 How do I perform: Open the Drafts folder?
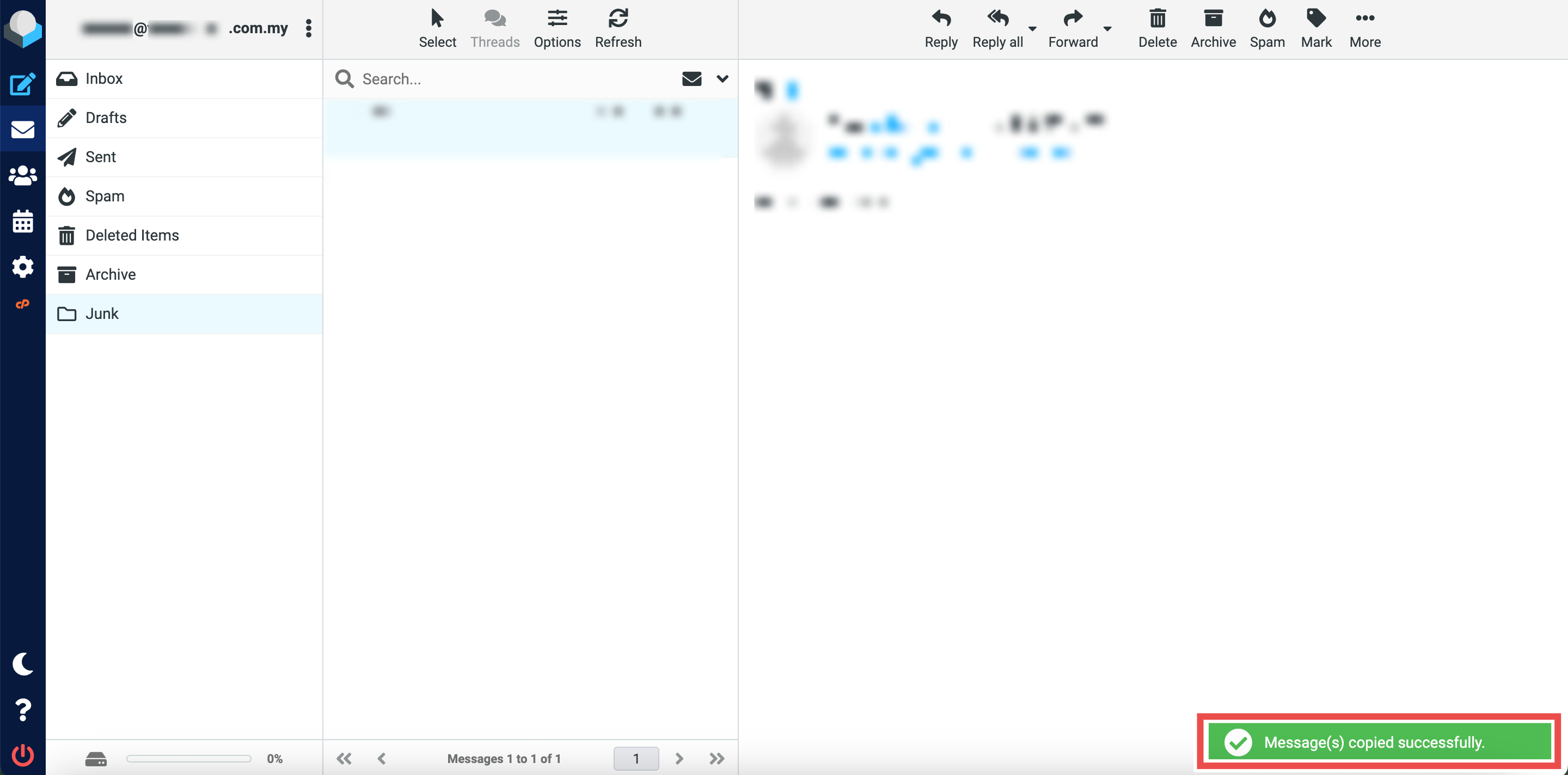[x=106, y=118]
